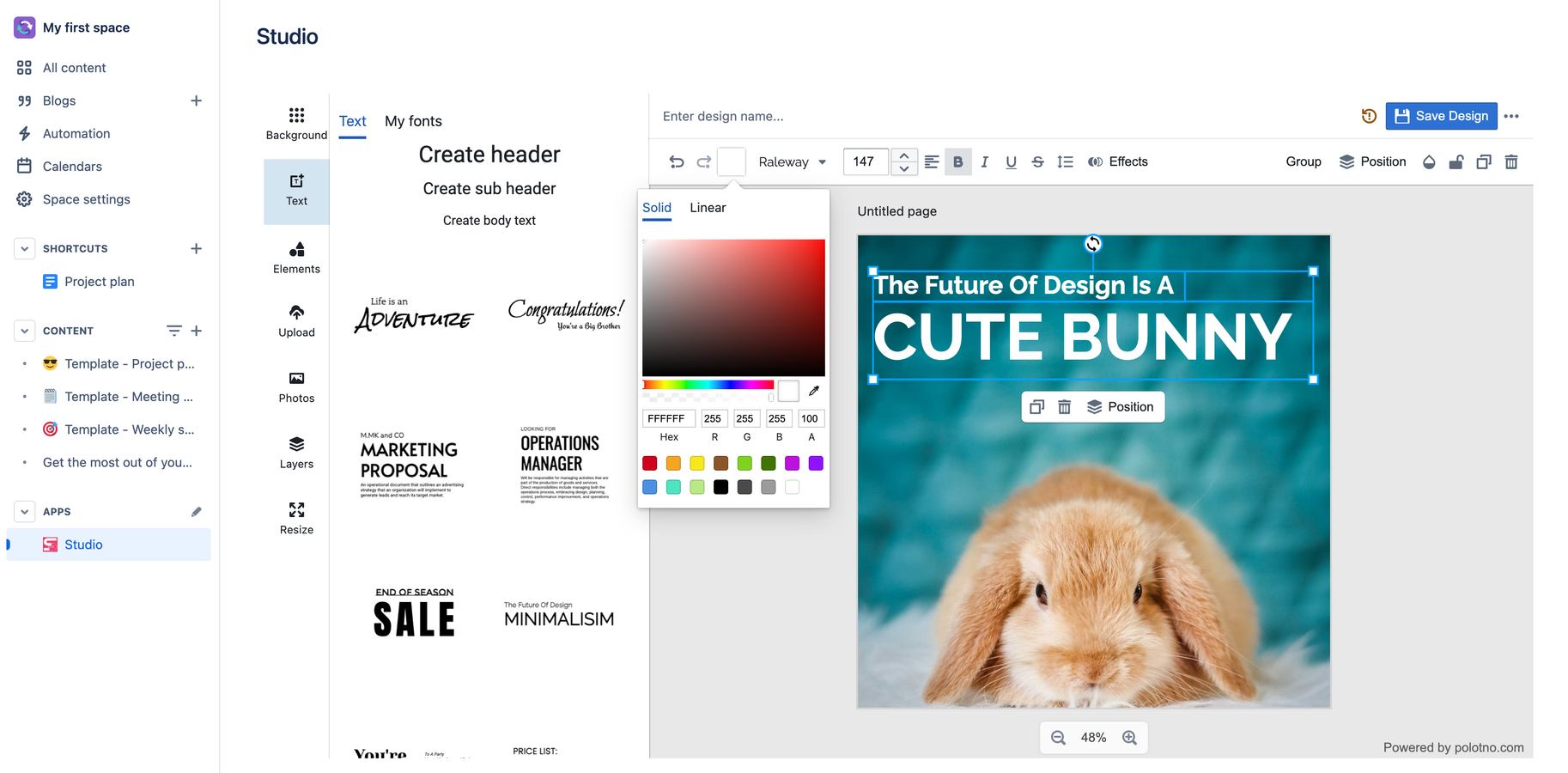Insert the Marketing Proposal text template

pos(411,465)
